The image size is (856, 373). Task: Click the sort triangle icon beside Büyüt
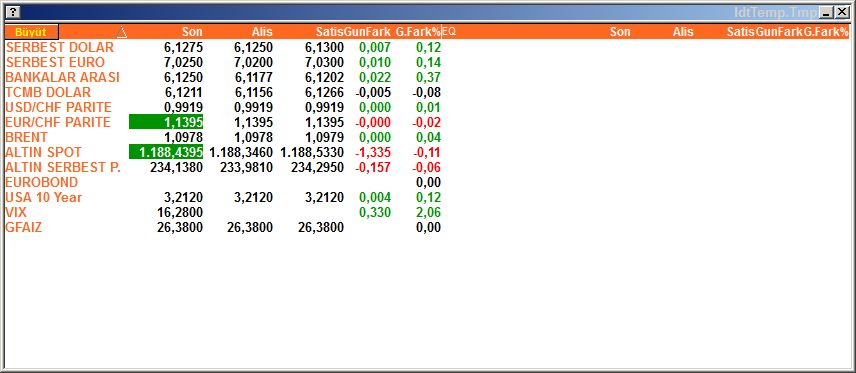(122, 32)
